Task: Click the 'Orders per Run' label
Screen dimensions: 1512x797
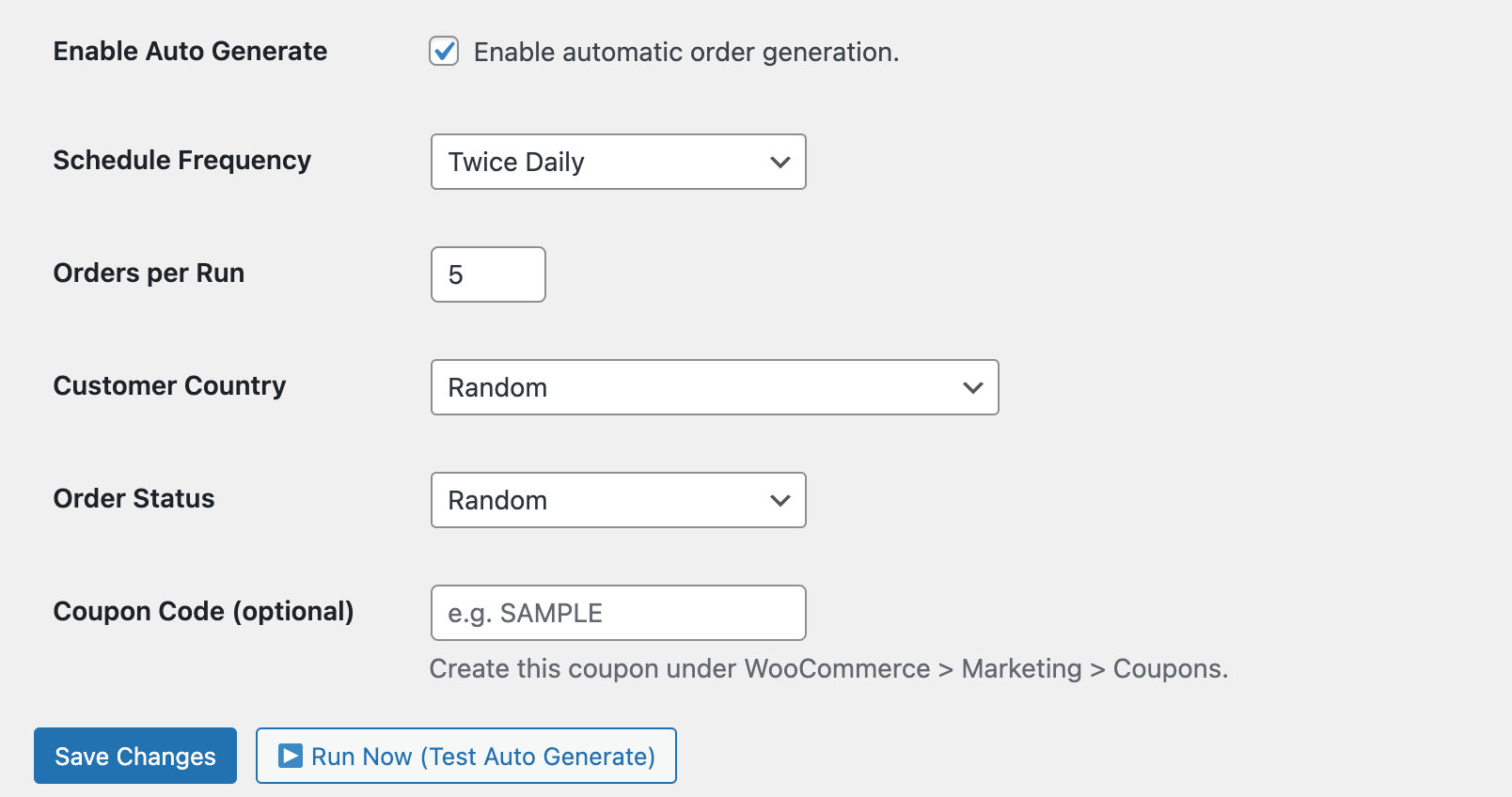Action: click(149, 273)
